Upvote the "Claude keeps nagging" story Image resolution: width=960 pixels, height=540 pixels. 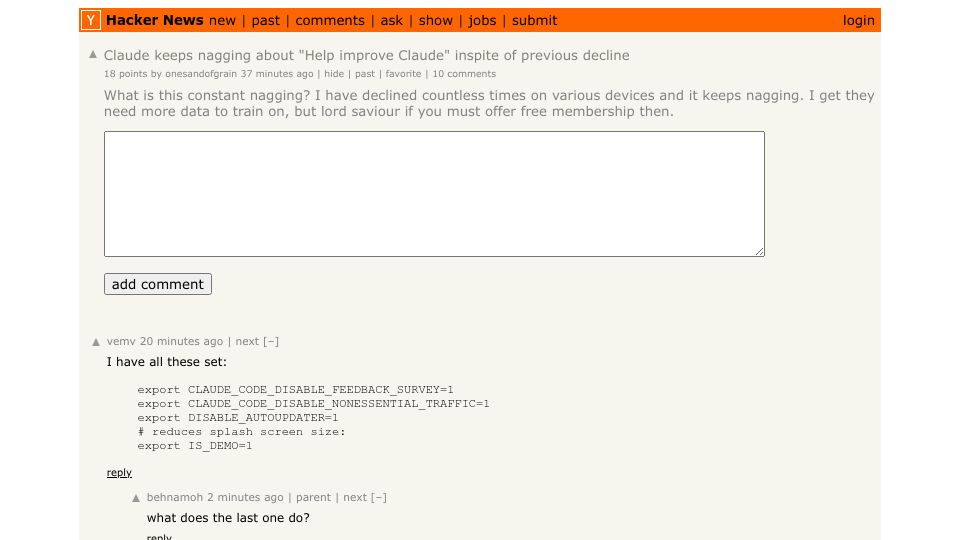(93, 54)
